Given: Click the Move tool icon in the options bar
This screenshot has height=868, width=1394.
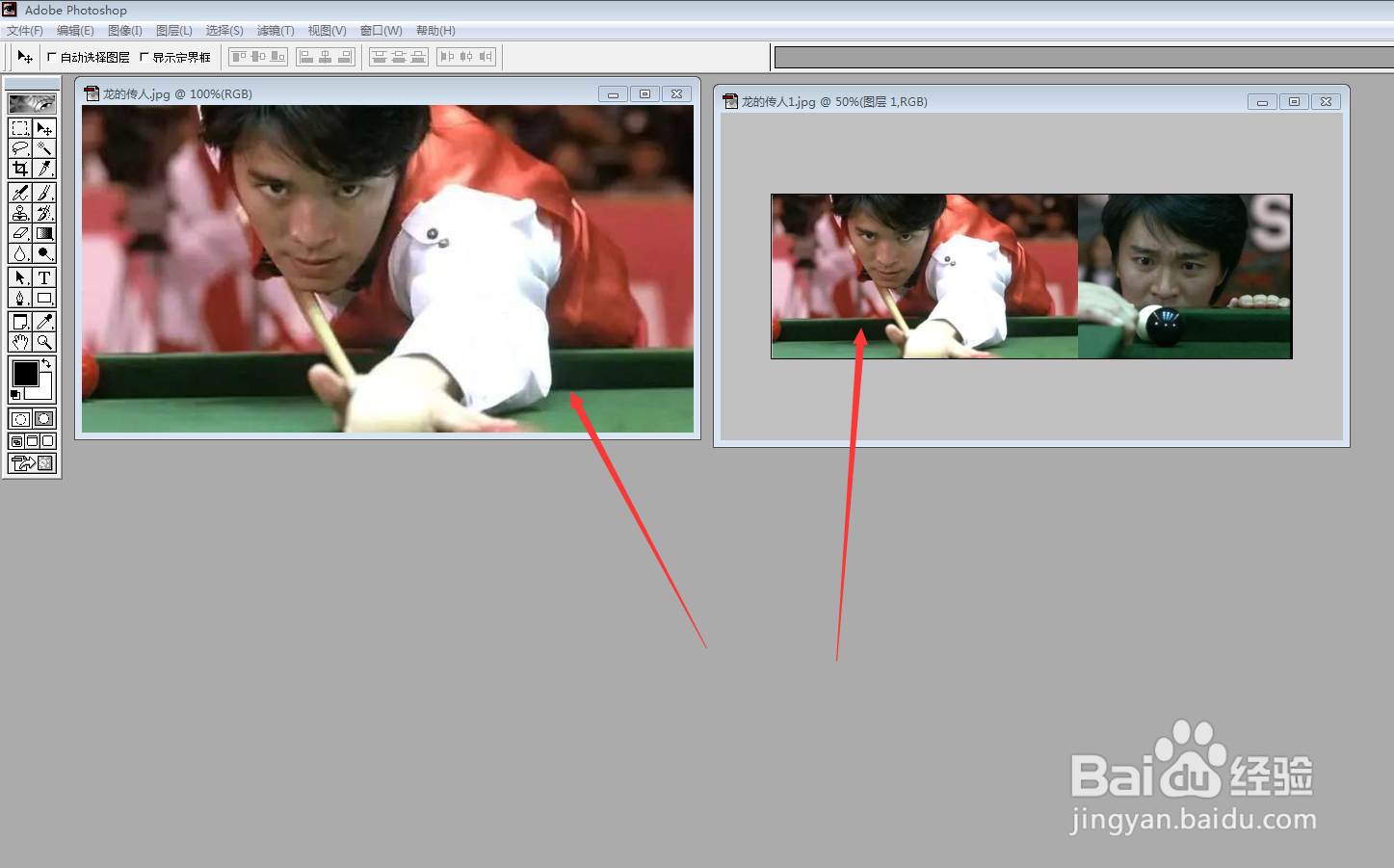Looking at the screenshot, I should point(25,57).
